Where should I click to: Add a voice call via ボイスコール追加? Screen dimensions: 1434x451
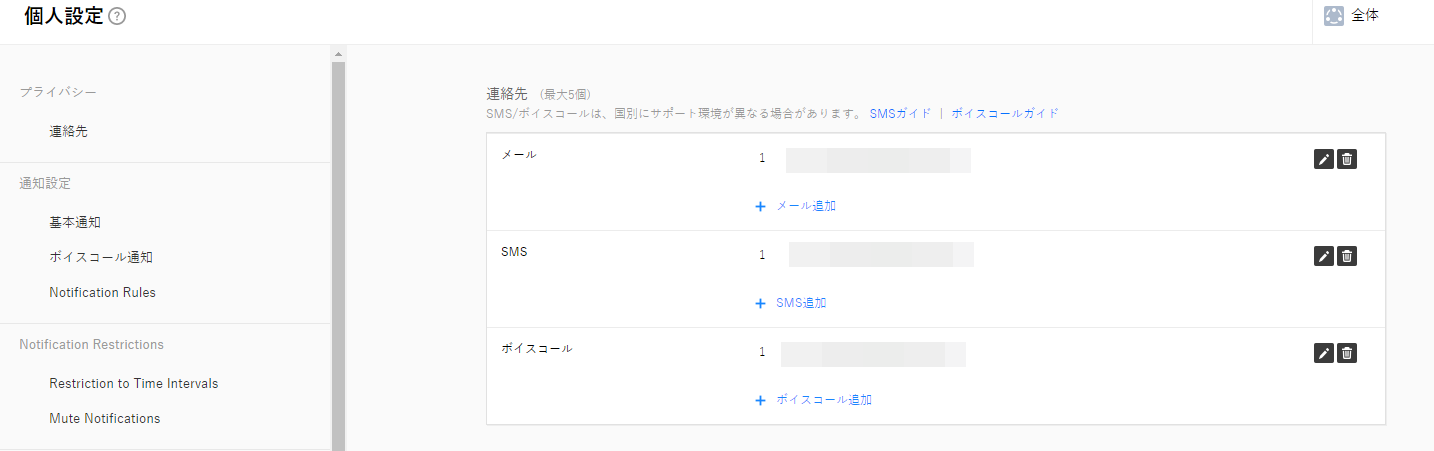(814, 400)
